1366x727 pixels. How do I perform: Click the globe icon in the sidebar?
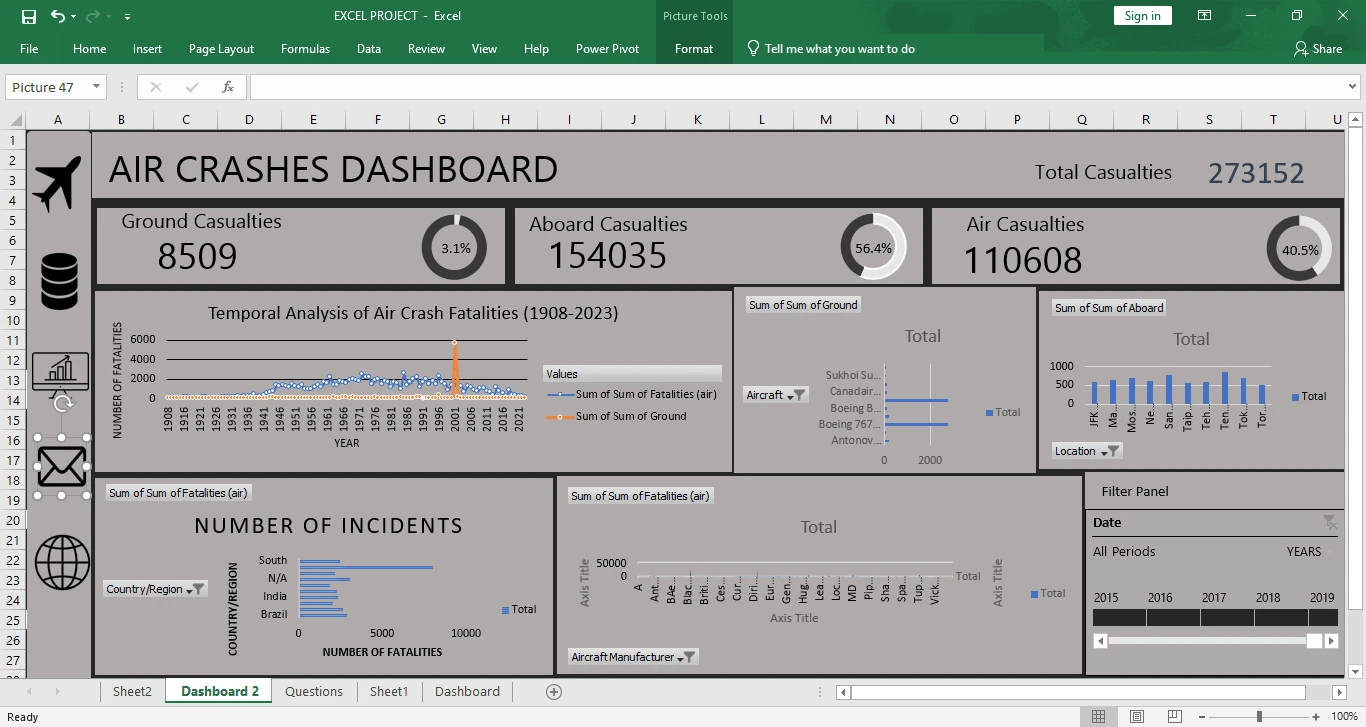point(62,562)
